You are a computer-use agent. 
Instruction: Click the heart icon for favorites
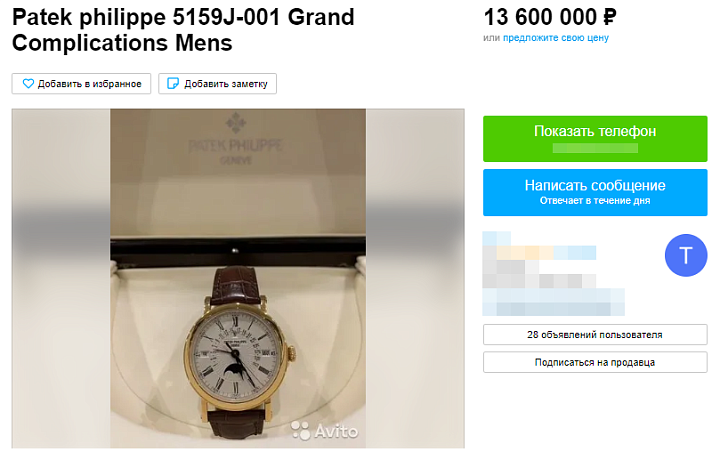[28, 84]
